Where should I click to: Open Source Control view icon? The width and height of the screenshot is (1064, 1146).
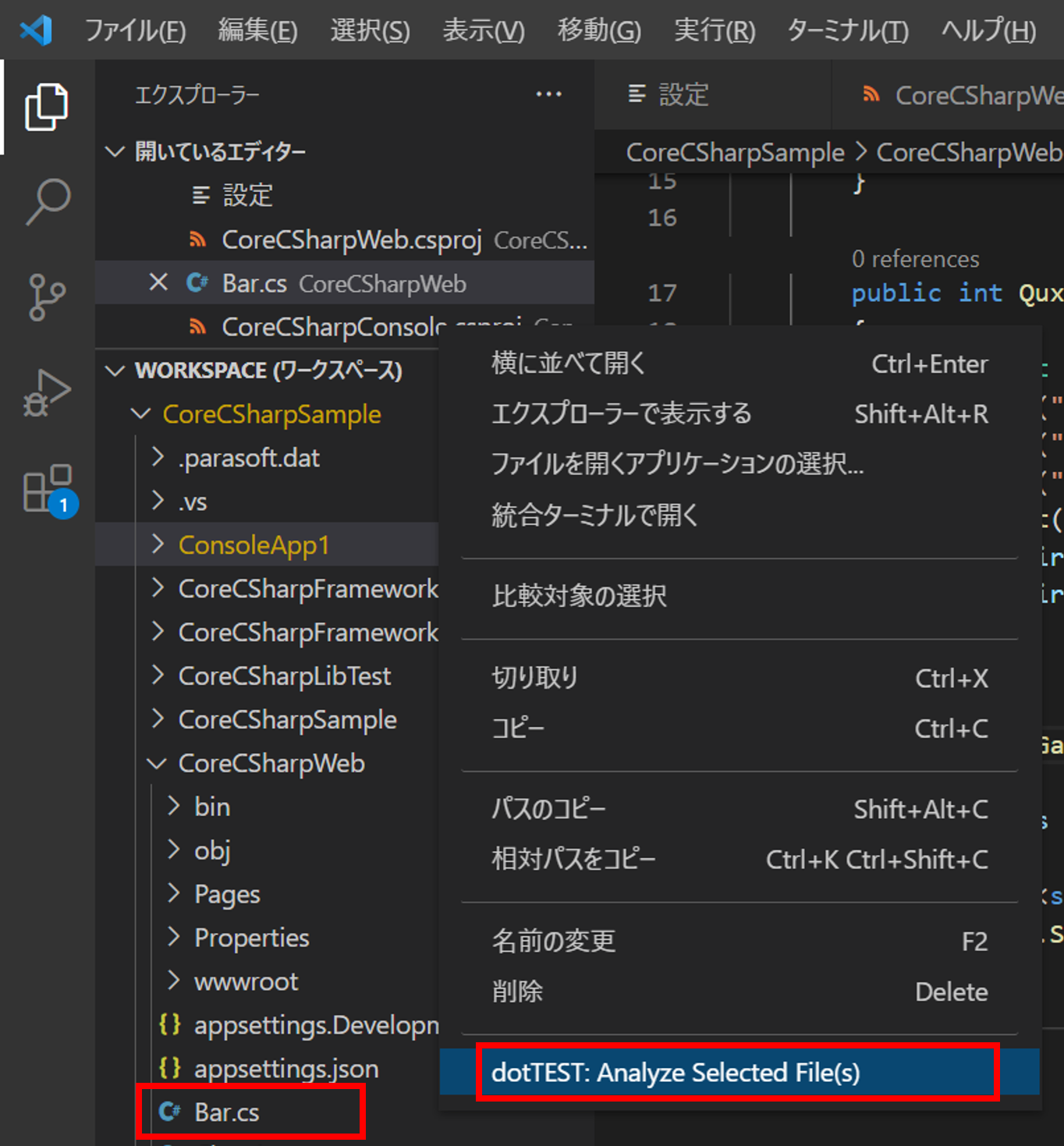tap(47, 297)
